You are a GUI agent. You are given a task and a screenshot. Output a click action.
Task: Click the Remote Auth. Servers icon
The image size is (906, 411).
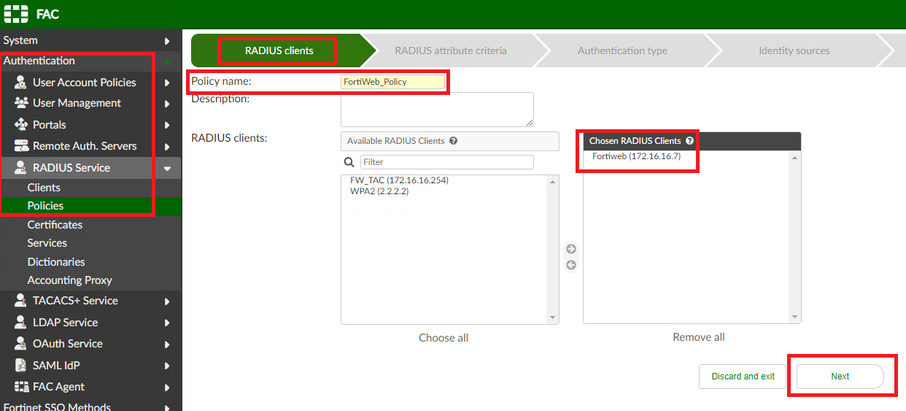[x=21, y=146]
